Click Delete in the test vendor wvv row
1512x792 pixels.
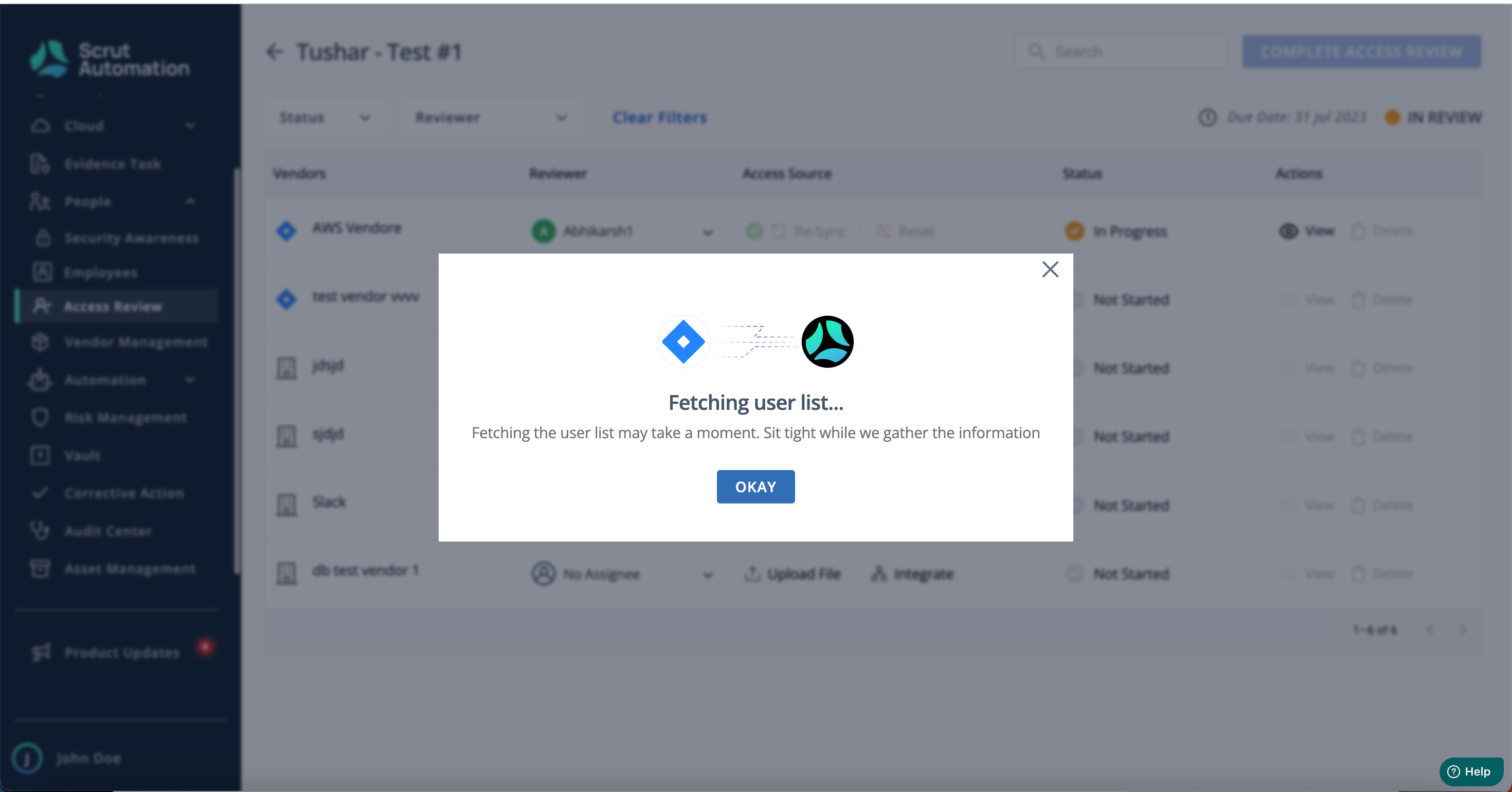pyautogui.click(x=1382, y=299)
